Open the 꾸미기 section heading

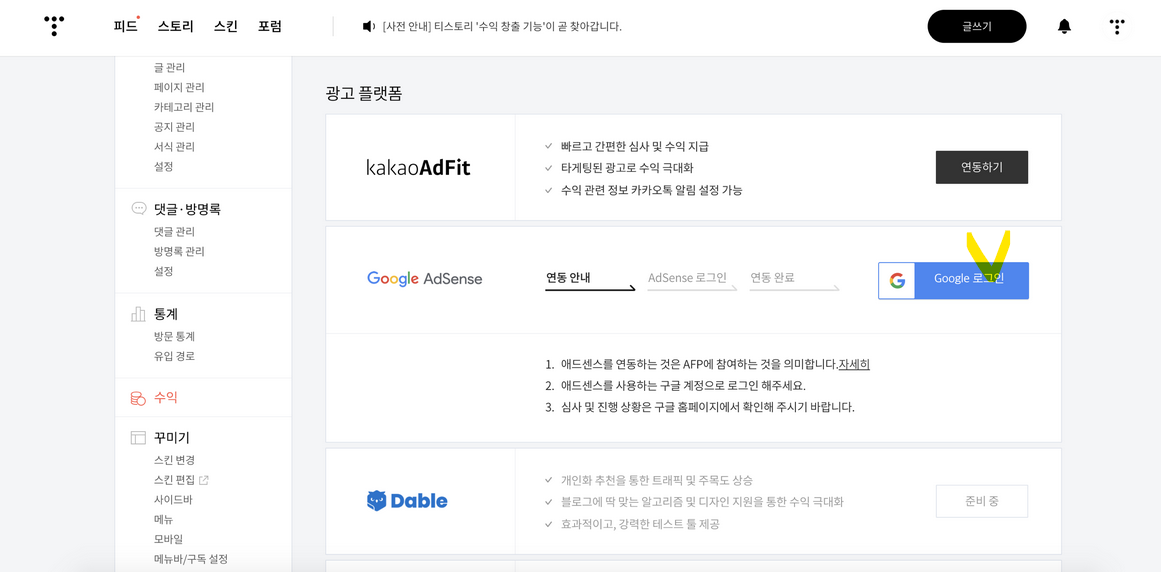(172, 438)
